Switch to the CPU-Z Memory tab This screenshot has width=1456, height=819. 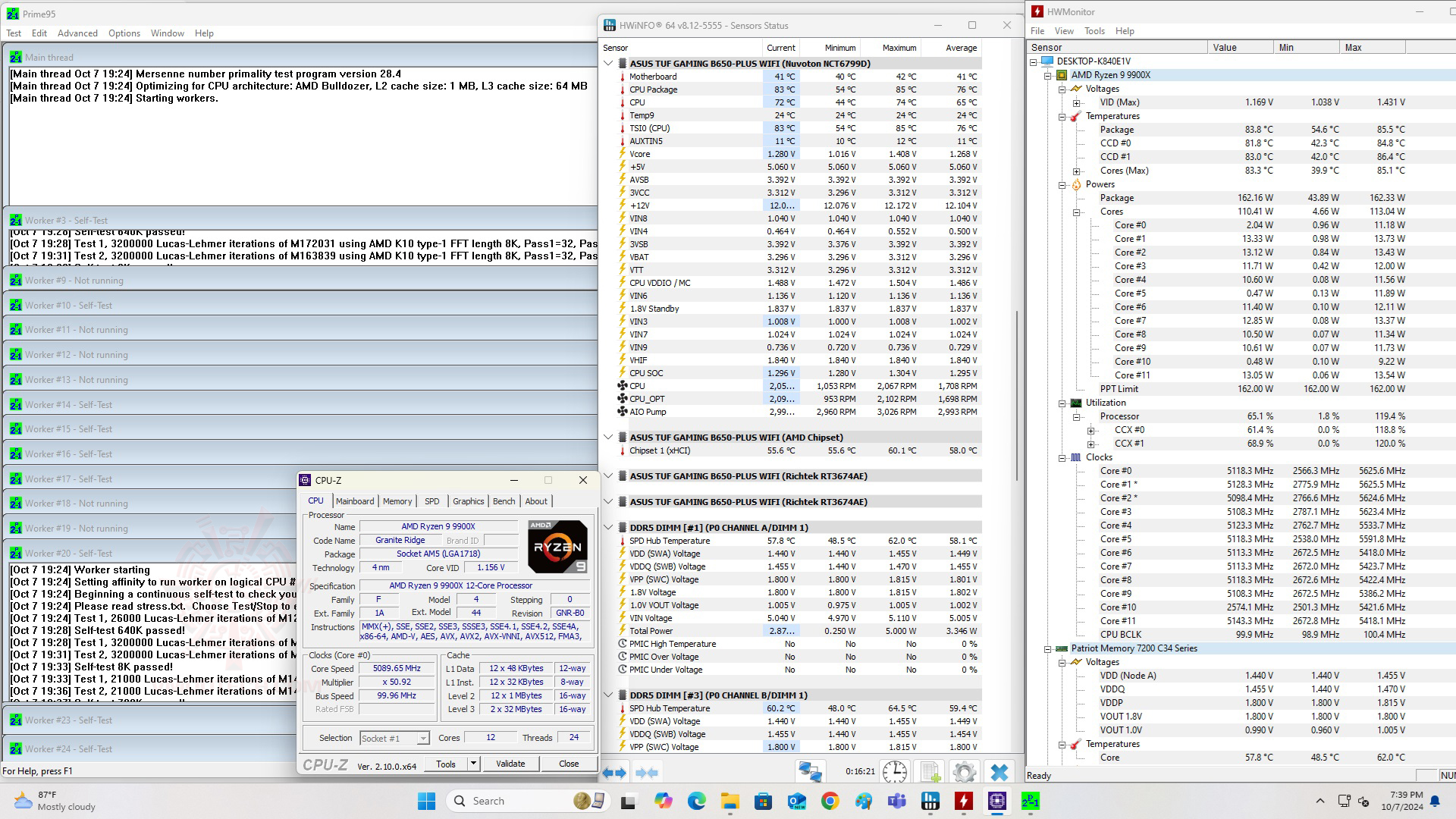pyautogui.click(x=397, y=501)
